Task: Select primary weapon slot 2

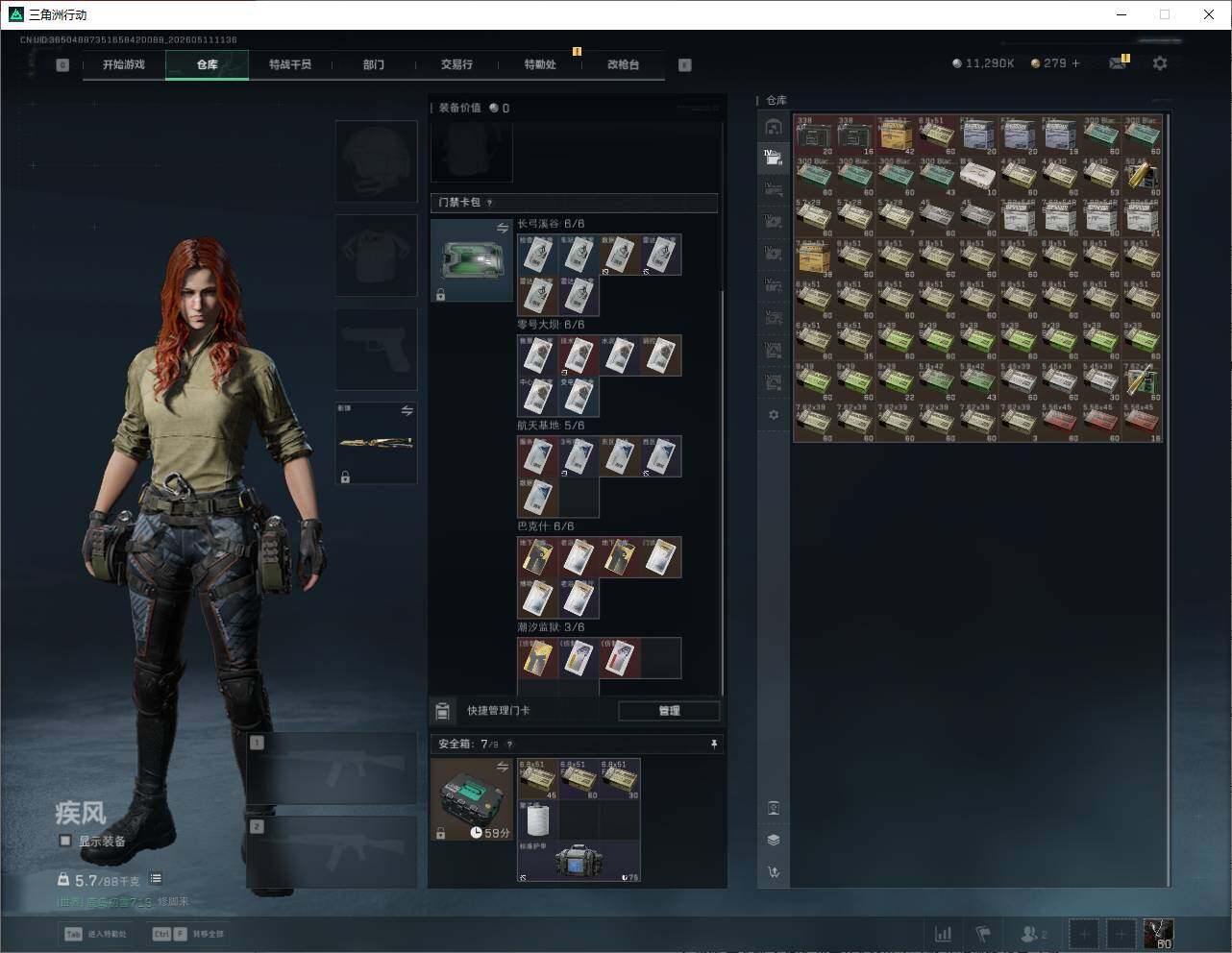Action: [332, 853]
